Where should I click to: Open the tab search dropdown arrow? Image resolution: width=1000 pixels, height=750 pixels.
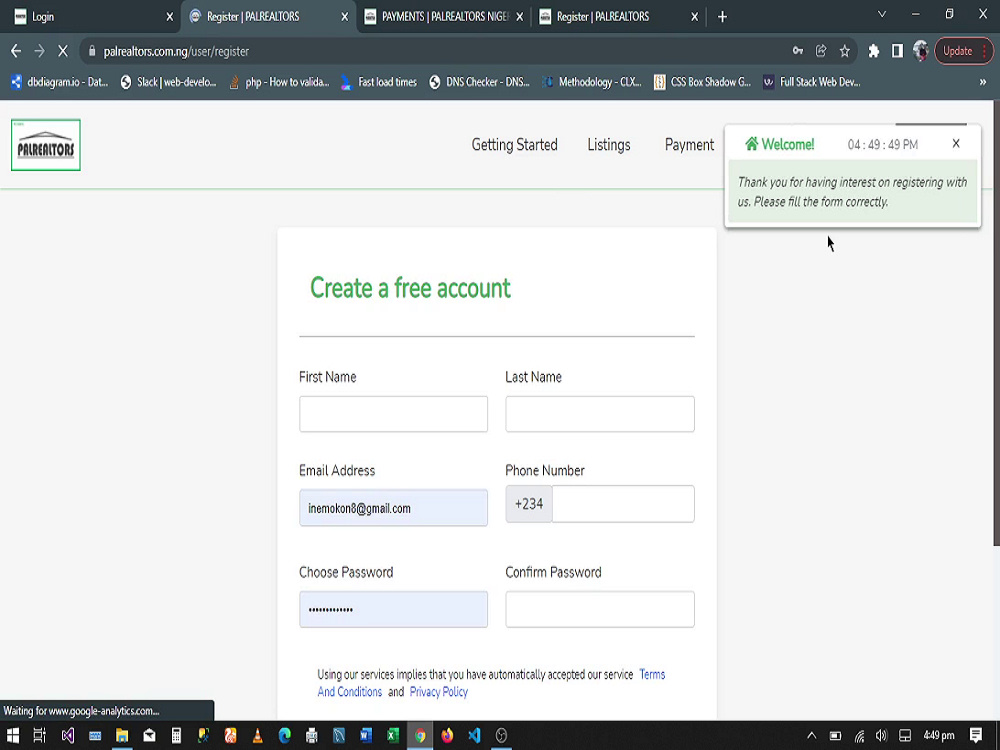882,14
